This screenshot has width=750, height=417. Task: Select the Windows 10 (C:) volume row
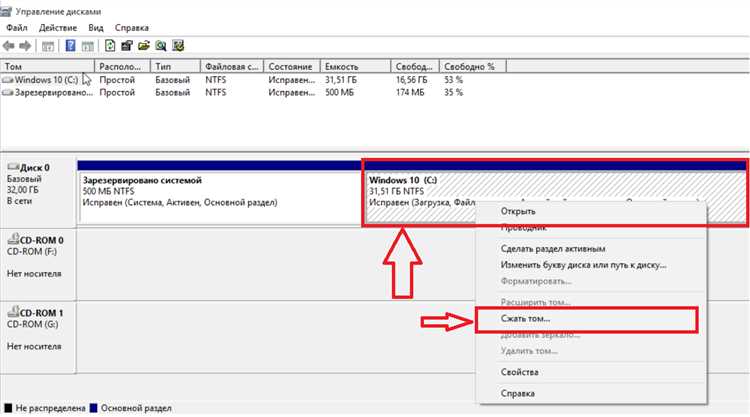point(254,80)
